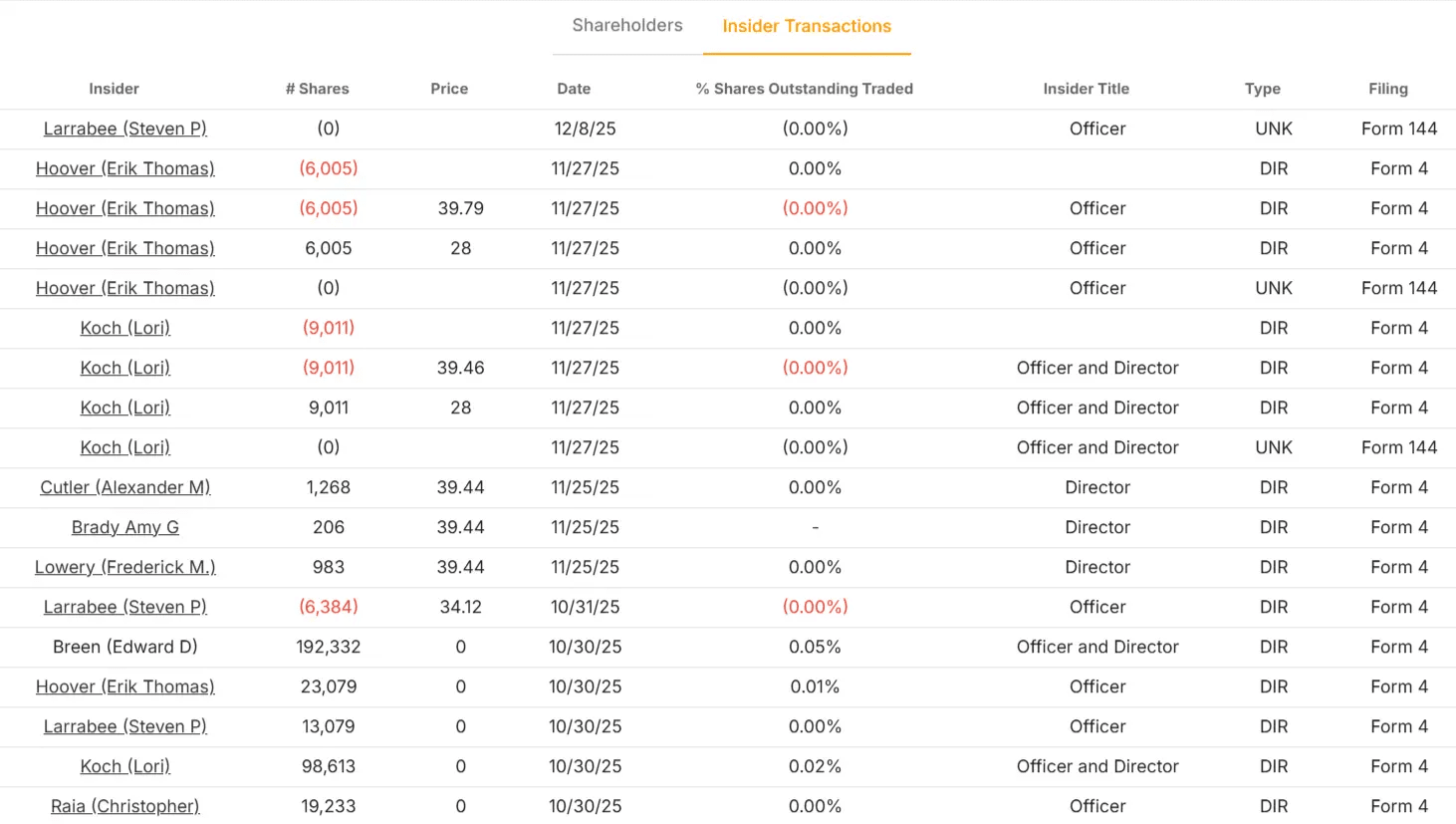Open Raia (Christopher) insider link
Viewport: 1456px width, 824px height.
click(125, 806)
